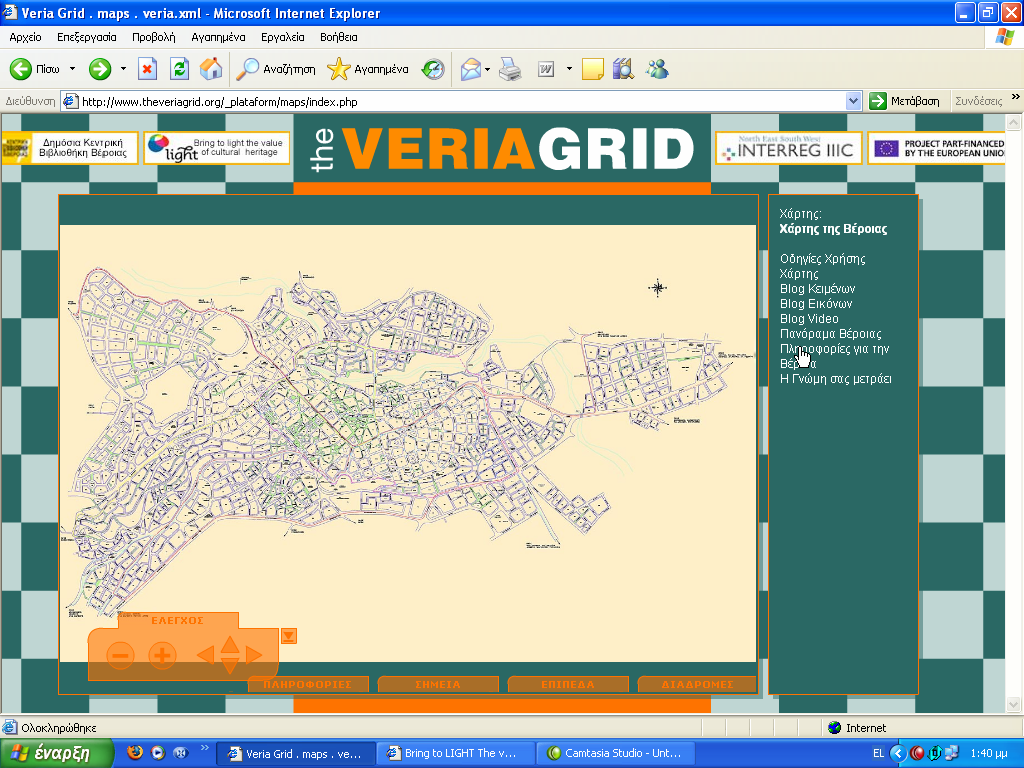
Task: Open the Πανόραμα Βέροιας link
Action: click(x=831, y=334)
